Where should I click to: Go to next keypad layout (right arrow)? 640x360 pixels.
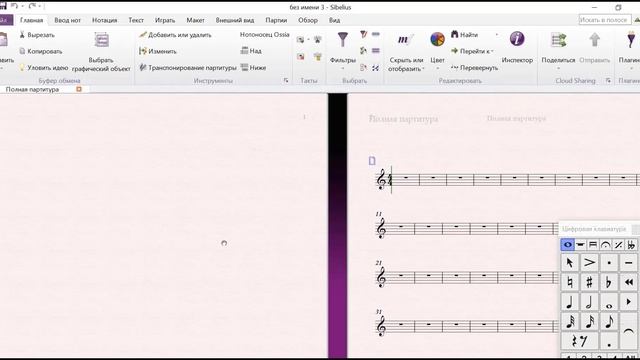click(x=629, y=302)
